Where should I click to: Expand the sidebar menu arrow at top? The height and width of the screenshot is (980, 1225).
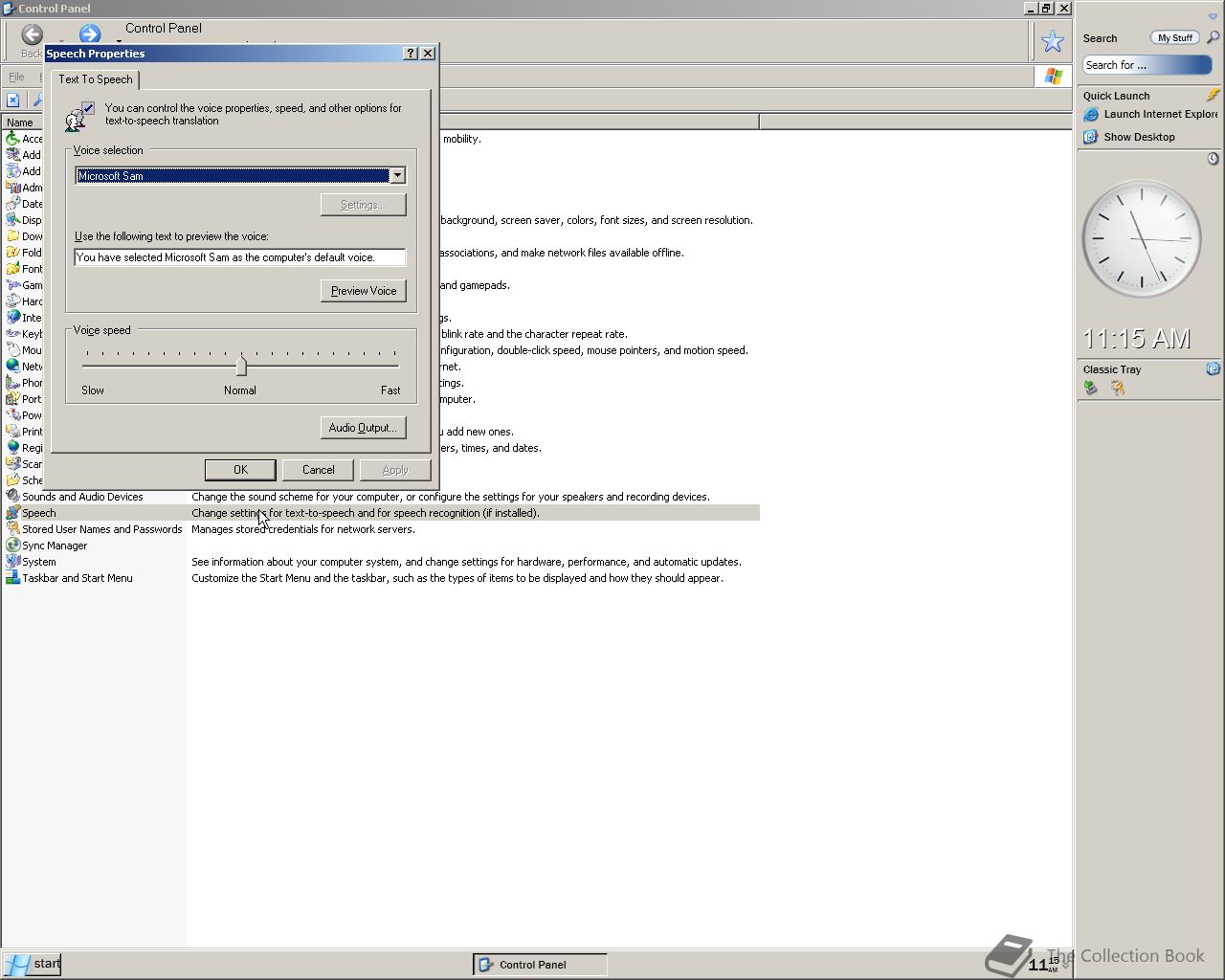pos(1213,17)
